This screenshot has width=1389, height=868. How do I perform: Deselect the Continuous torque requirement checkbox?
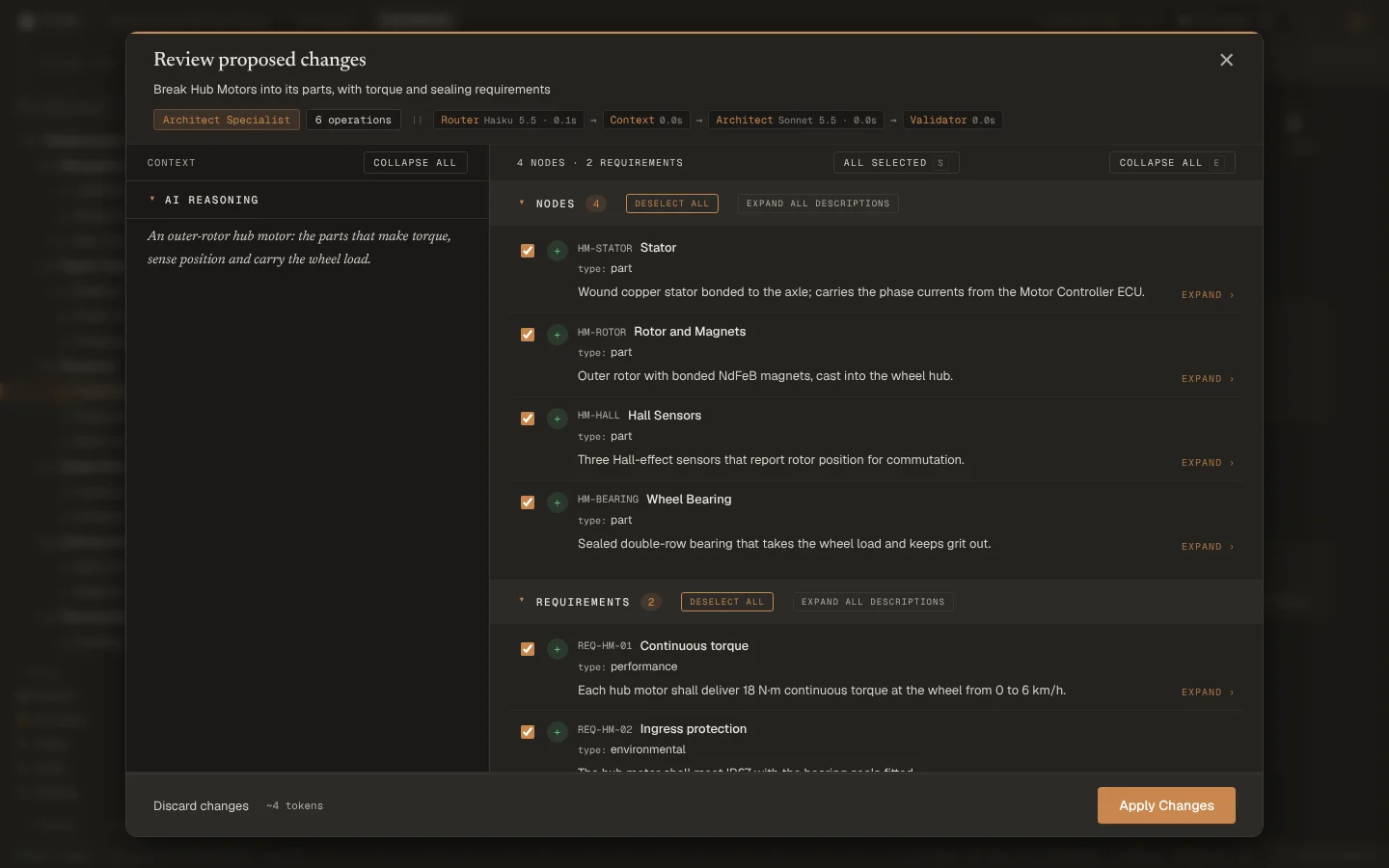(528, 649)
